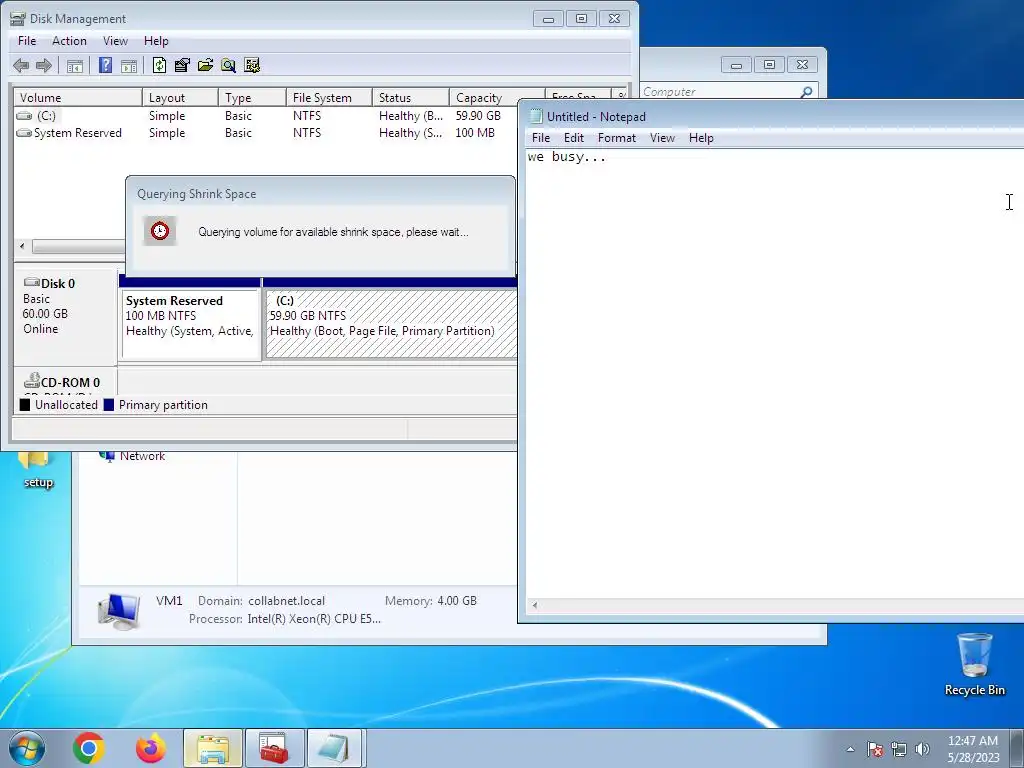The height and width of the screenshot is (768, 1024).
Task: Open the Windows Start orb
Action: coord(27,748)
